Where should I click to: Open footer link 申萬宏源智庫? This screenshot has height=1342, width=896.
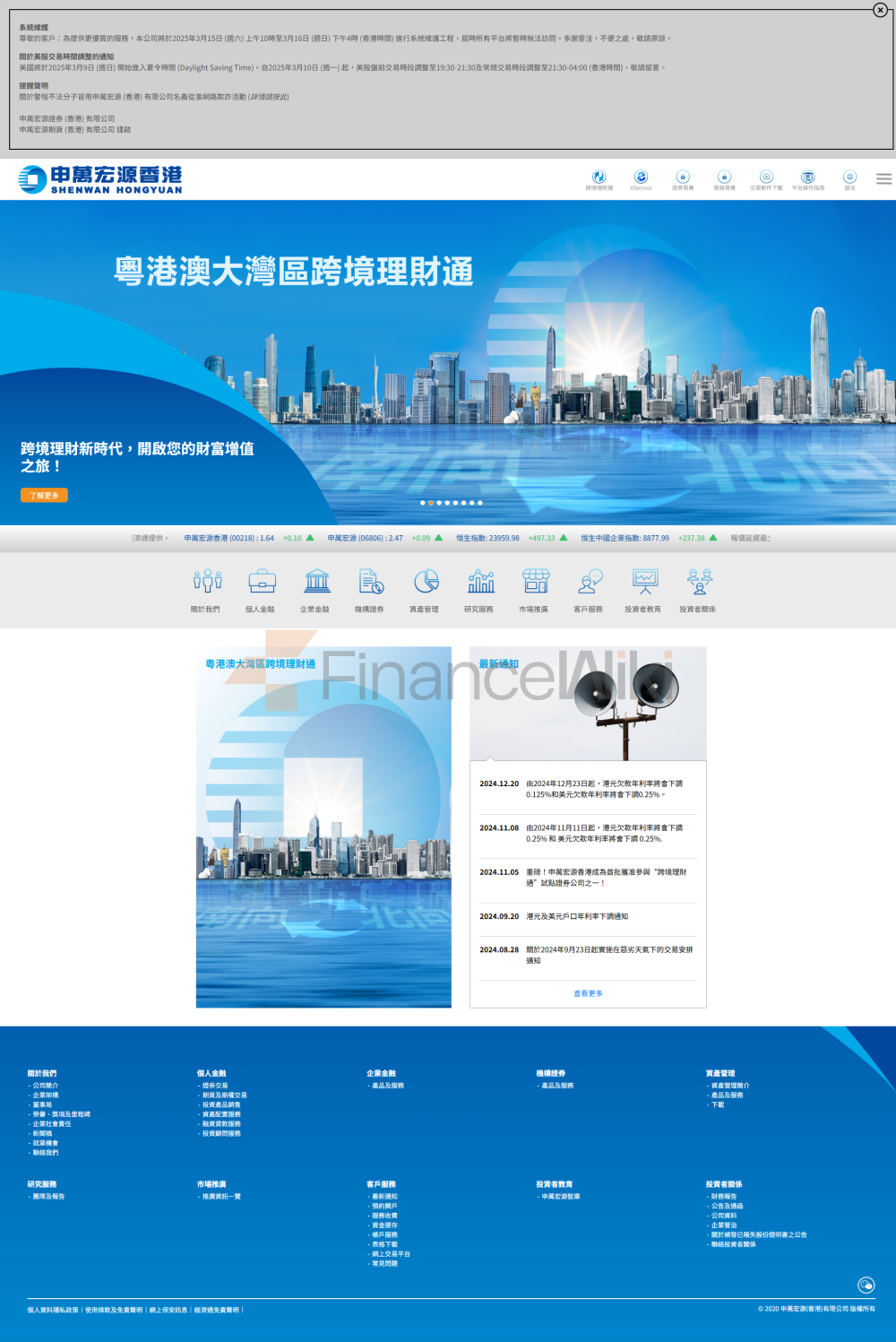click(x=561, y=1197)
